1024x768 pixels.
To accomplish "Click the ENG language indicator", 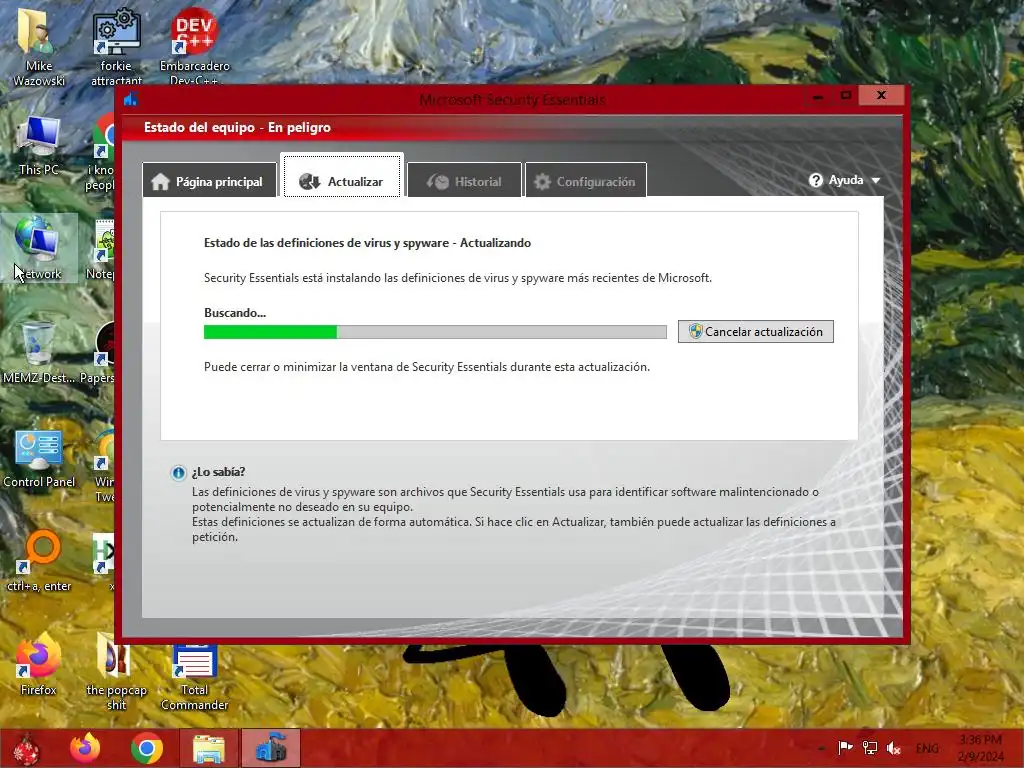I will pos(927,748).
